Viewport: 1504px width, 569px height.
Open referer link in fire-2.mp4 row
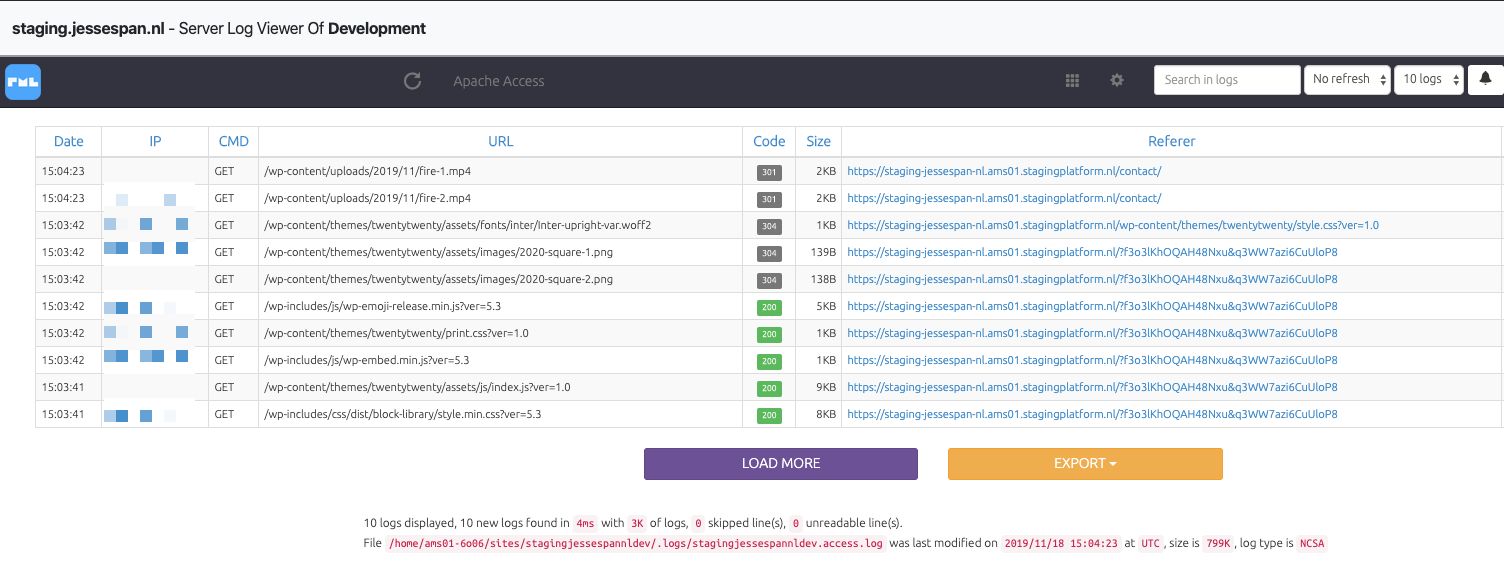coord(1004,198)
